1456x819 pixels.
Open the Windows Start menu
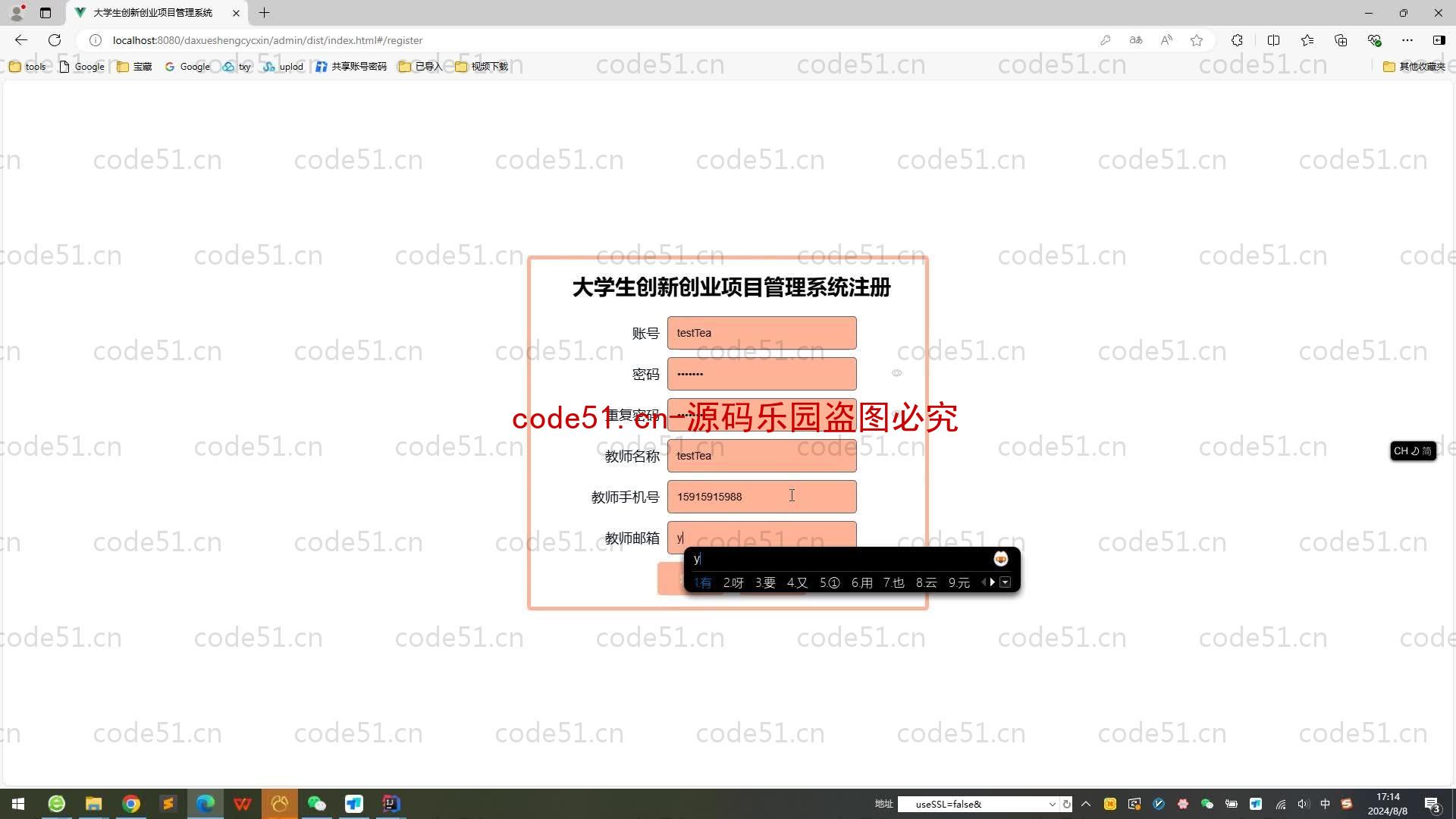pyautogui.click(x=18, y=804)
